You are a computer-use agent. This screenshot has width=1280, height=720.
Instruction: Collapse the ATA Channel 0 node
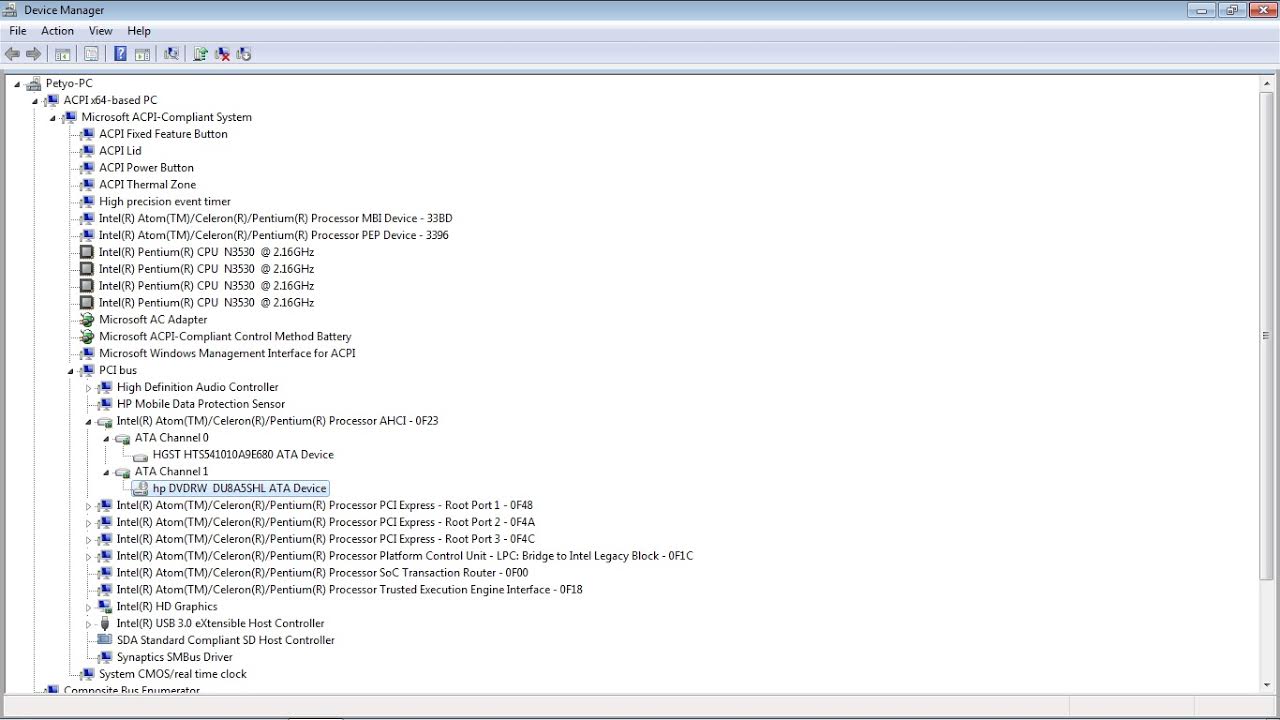[106, 438]
